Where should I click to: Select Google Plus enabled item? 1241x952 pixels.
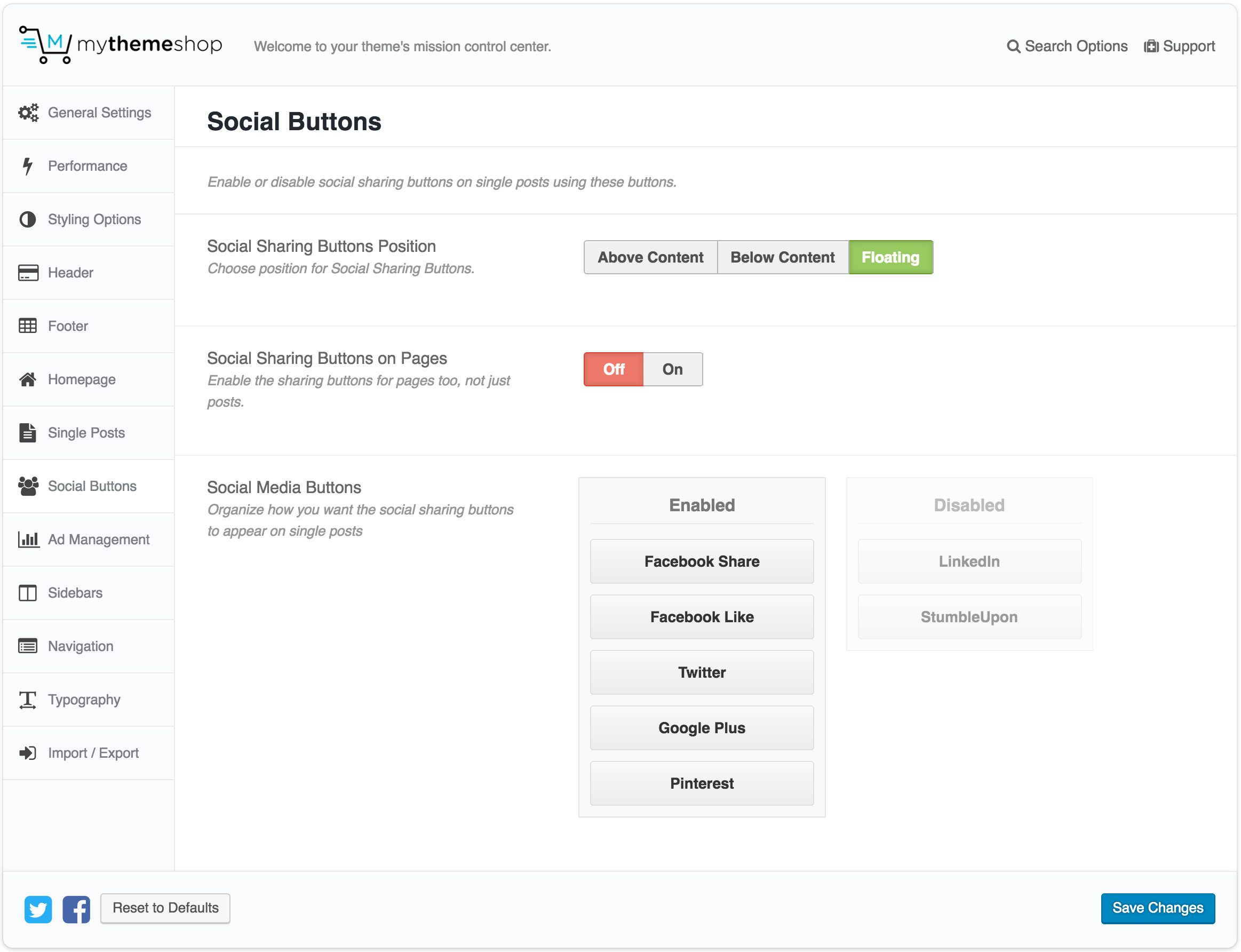(x=702, y=728)
